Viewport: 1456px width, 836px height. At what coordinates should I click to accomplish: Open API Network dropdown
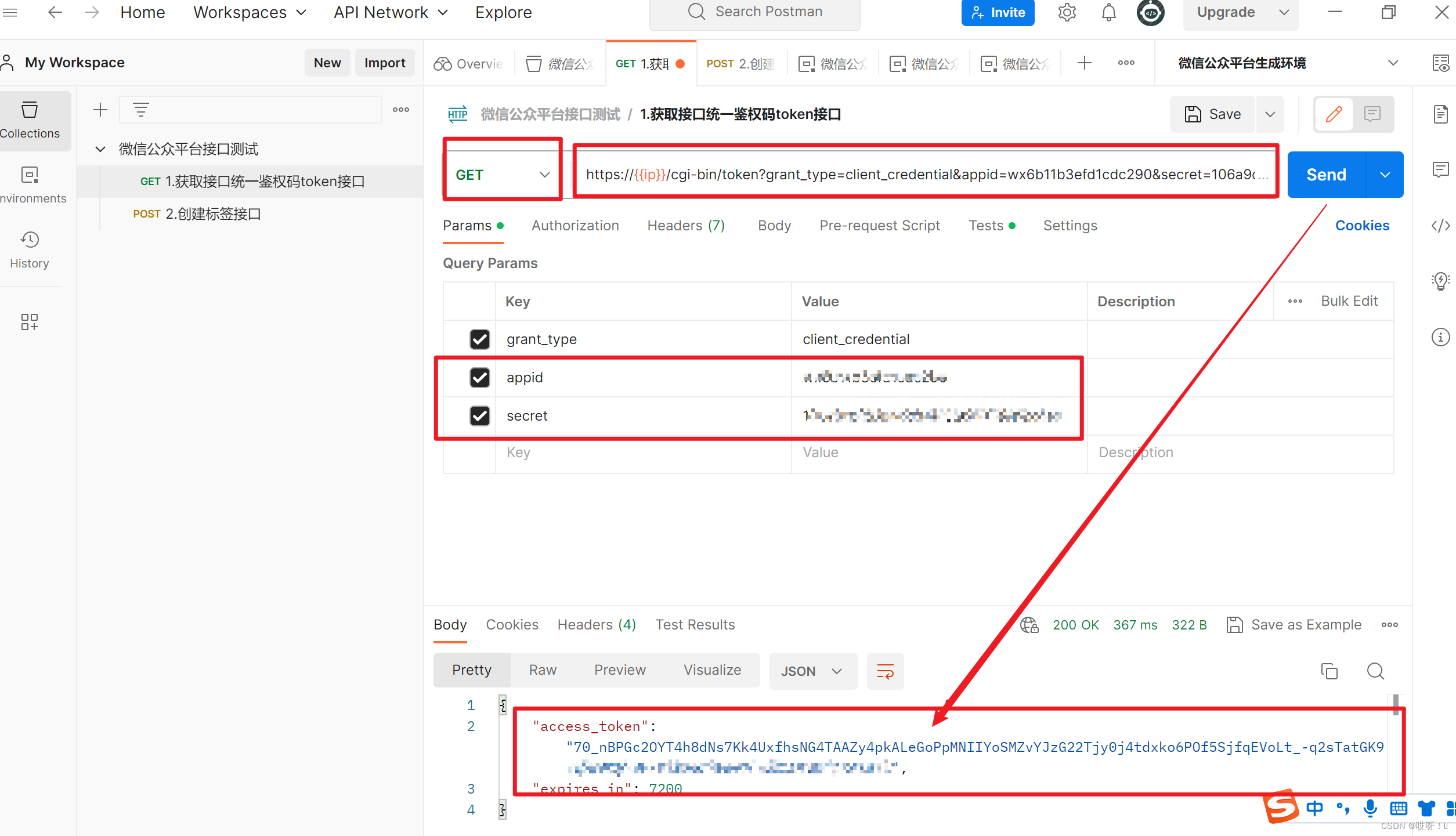pos(391,12)
